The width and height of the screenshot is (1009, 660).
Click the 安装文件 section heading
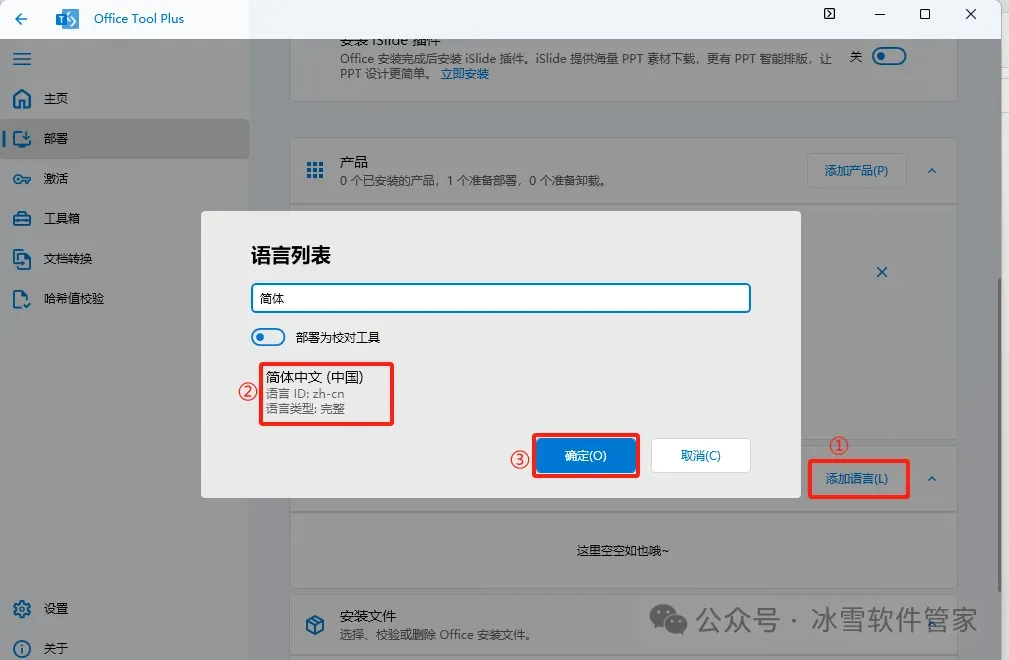click(x=368, y=616)
